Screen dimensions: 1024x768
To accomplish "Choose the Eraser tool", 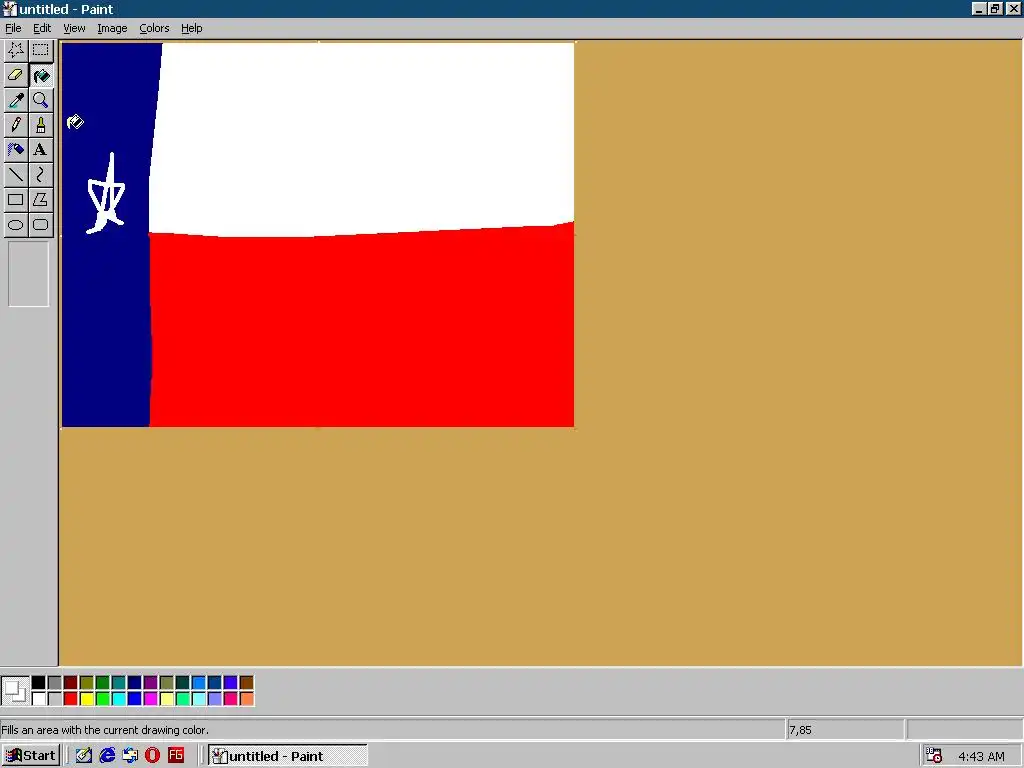I will point(16,75).
